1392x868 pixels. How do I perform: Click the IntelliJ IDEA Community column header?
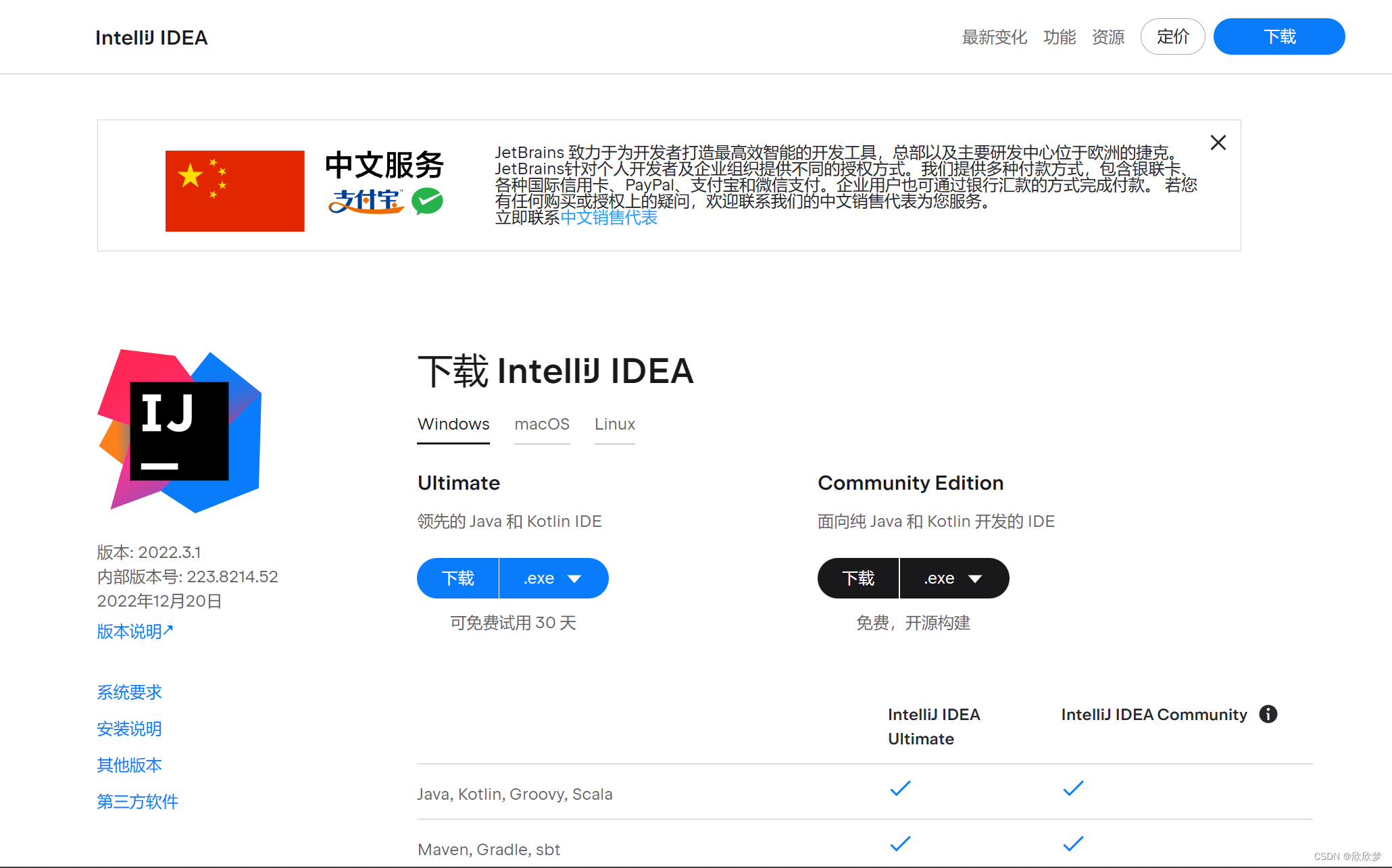point(1154,715)
